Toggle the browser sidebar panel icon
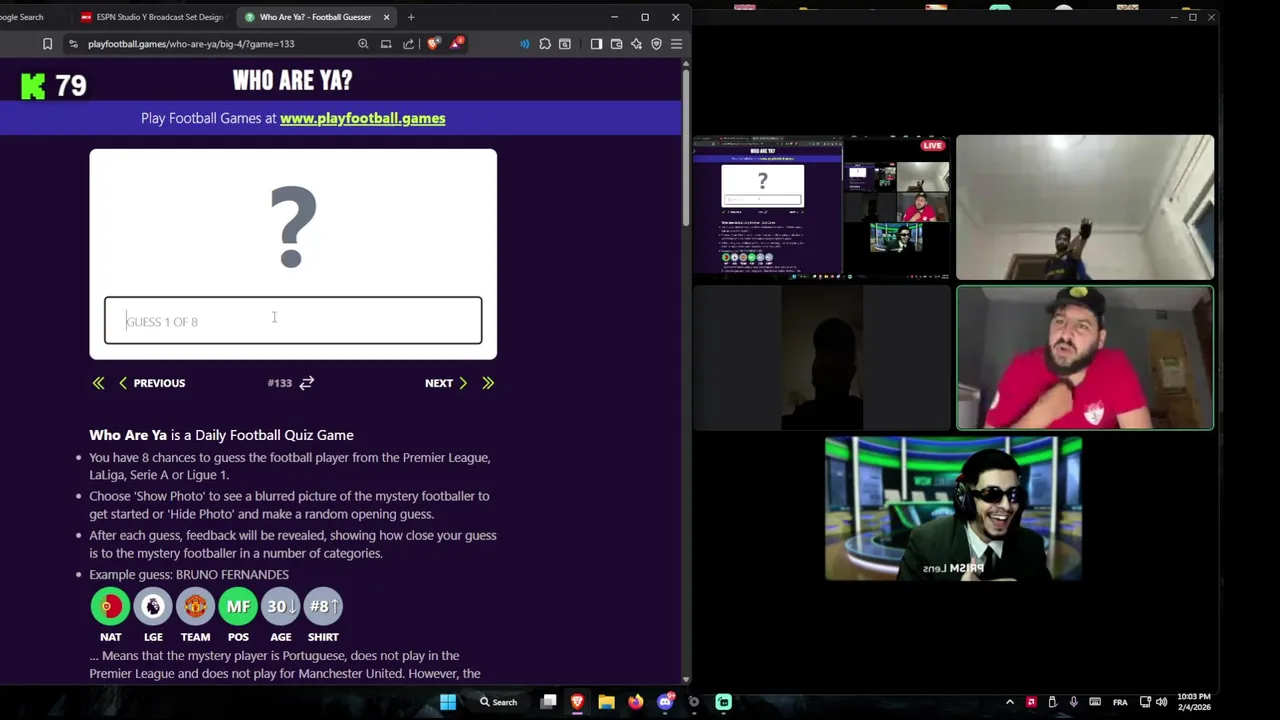 coord(596,44)
